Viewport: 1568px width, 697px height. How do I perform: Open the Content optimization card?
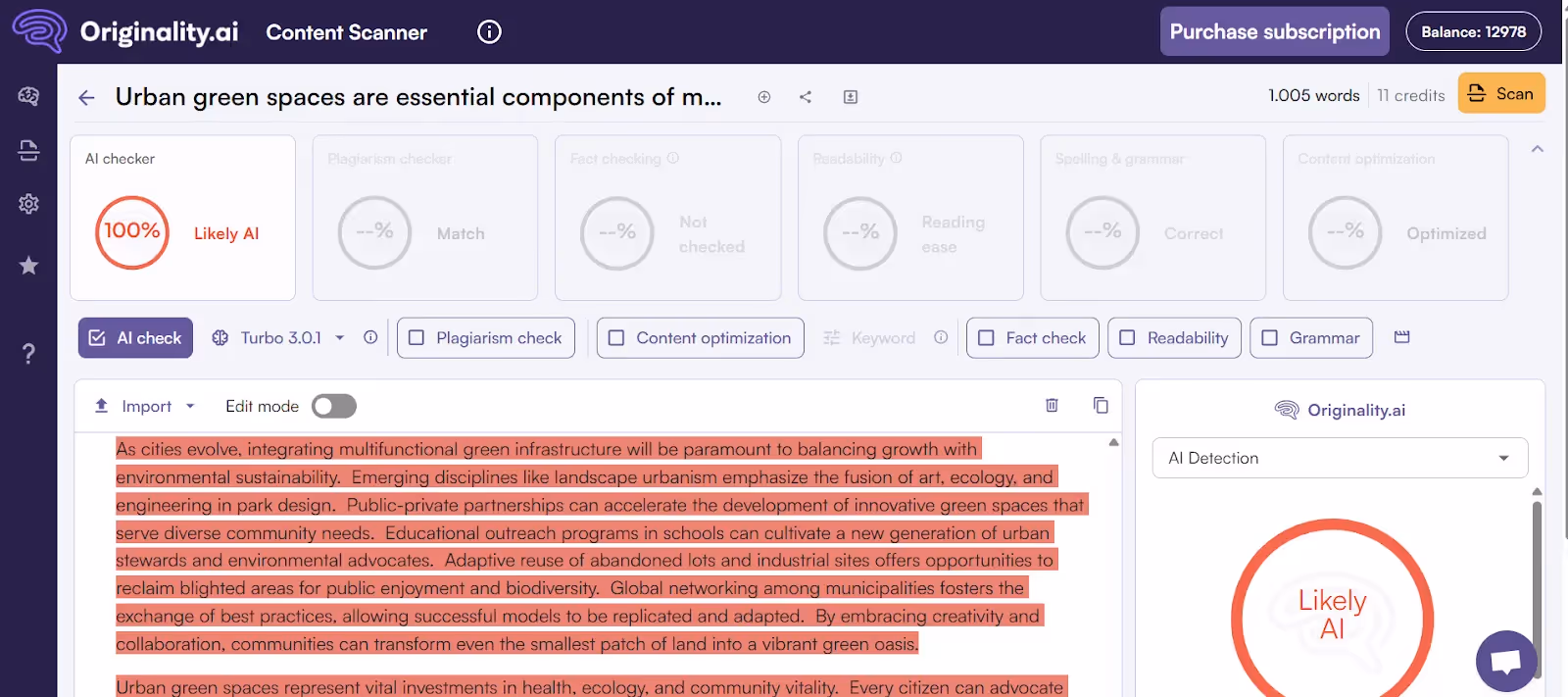1396,218
